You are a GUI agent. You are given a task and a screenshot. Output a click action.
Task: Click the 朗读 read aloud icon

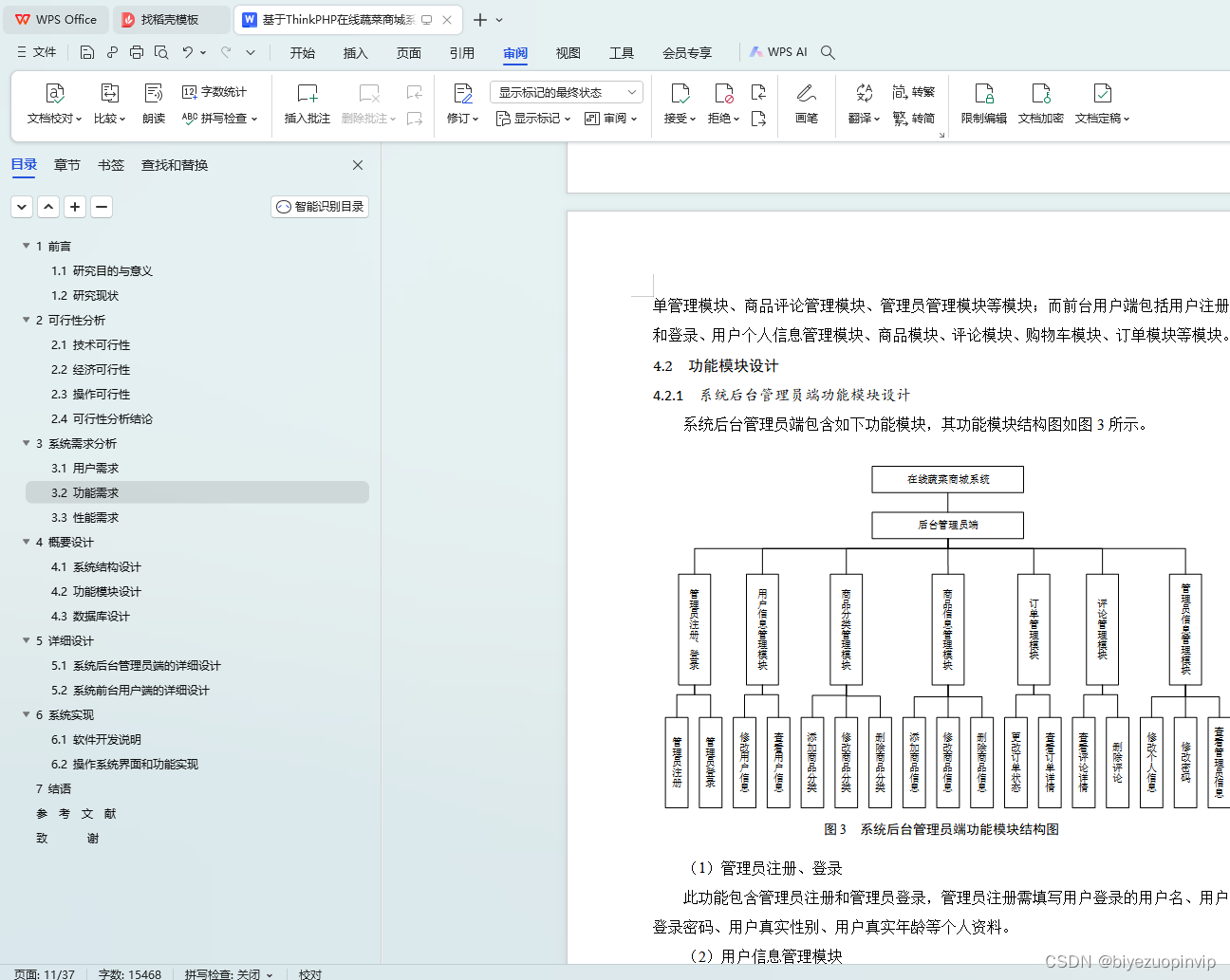pyautogui.click(x=154, y=93)
